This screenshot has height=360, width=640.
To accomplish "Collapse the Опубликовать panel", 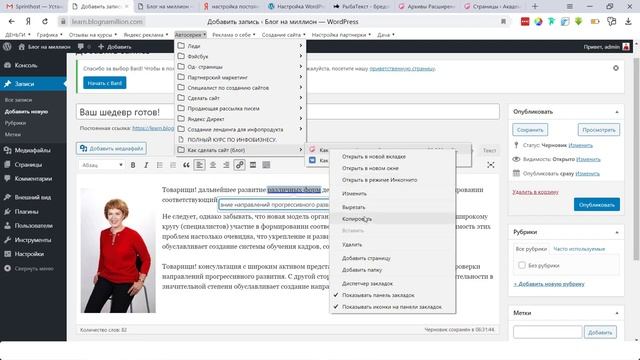I will coord(617,112).
